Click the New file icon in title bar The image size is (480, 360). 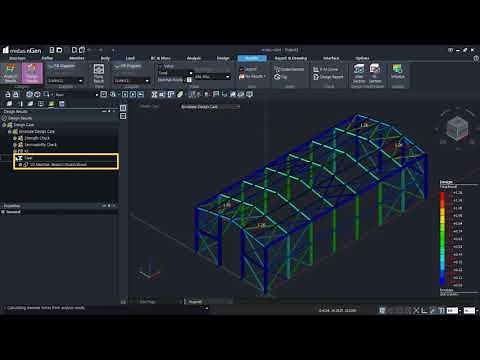(52, 50)
